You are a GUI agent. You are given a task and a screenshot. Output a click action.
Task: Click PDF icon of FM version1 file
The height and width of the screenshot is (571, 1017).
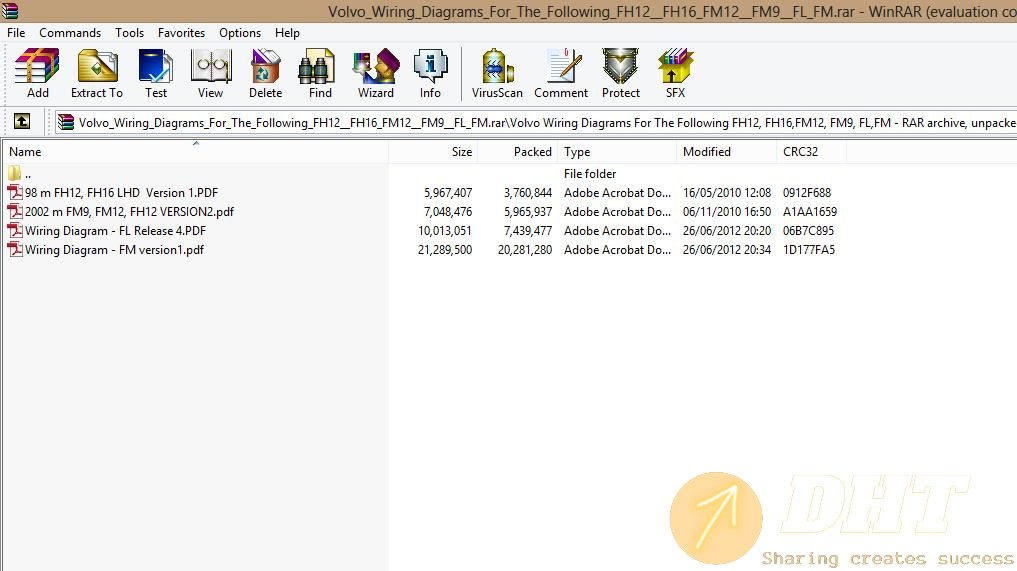pyautogui.click(x=14, y=249)
